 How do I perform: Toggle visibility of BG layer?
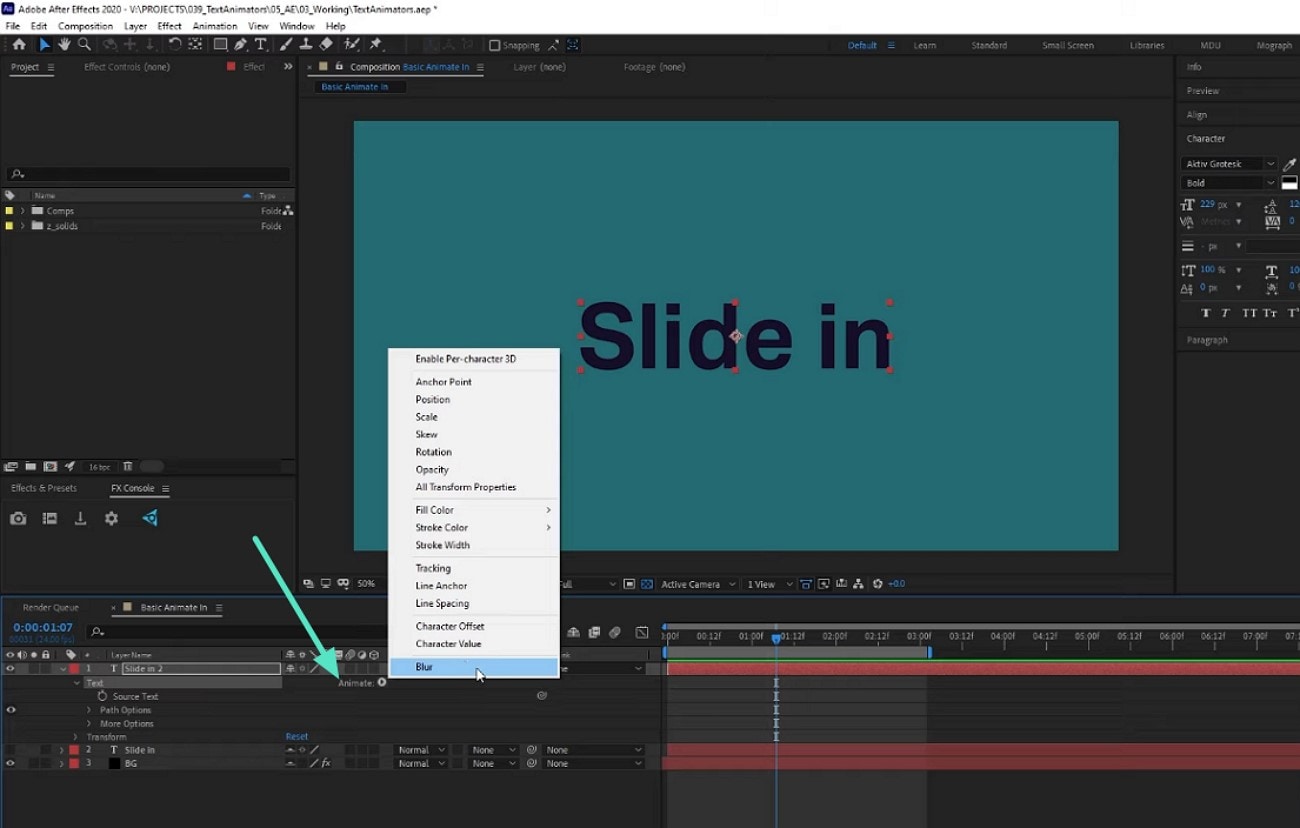coord(11,763)
